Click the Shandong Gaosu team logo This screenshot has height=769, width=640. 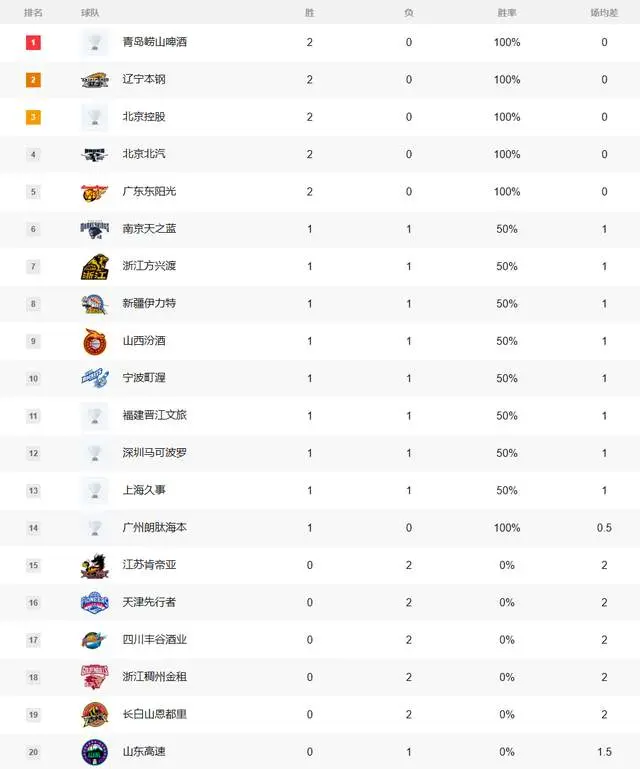click(x=94, y=752)
